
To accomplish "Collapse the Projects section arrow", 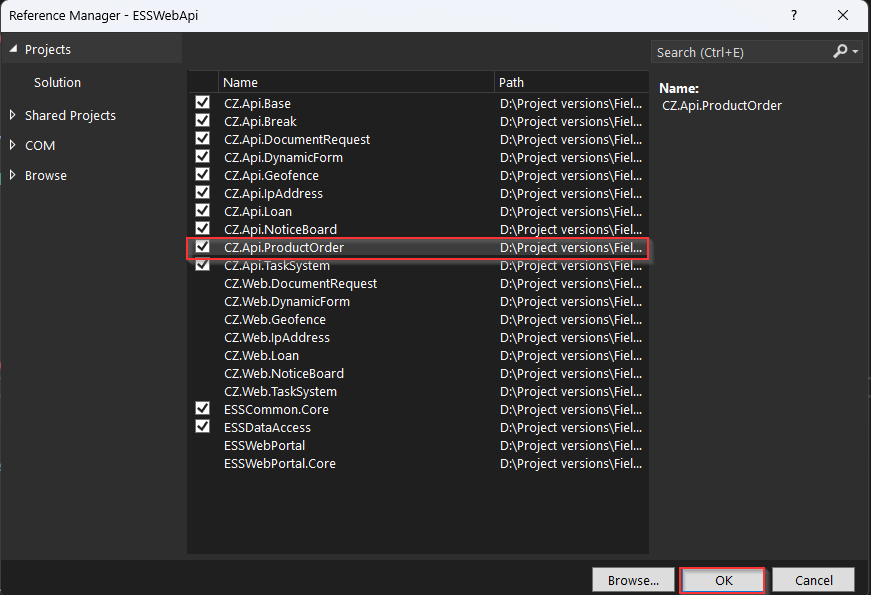I will click(13, 49).
